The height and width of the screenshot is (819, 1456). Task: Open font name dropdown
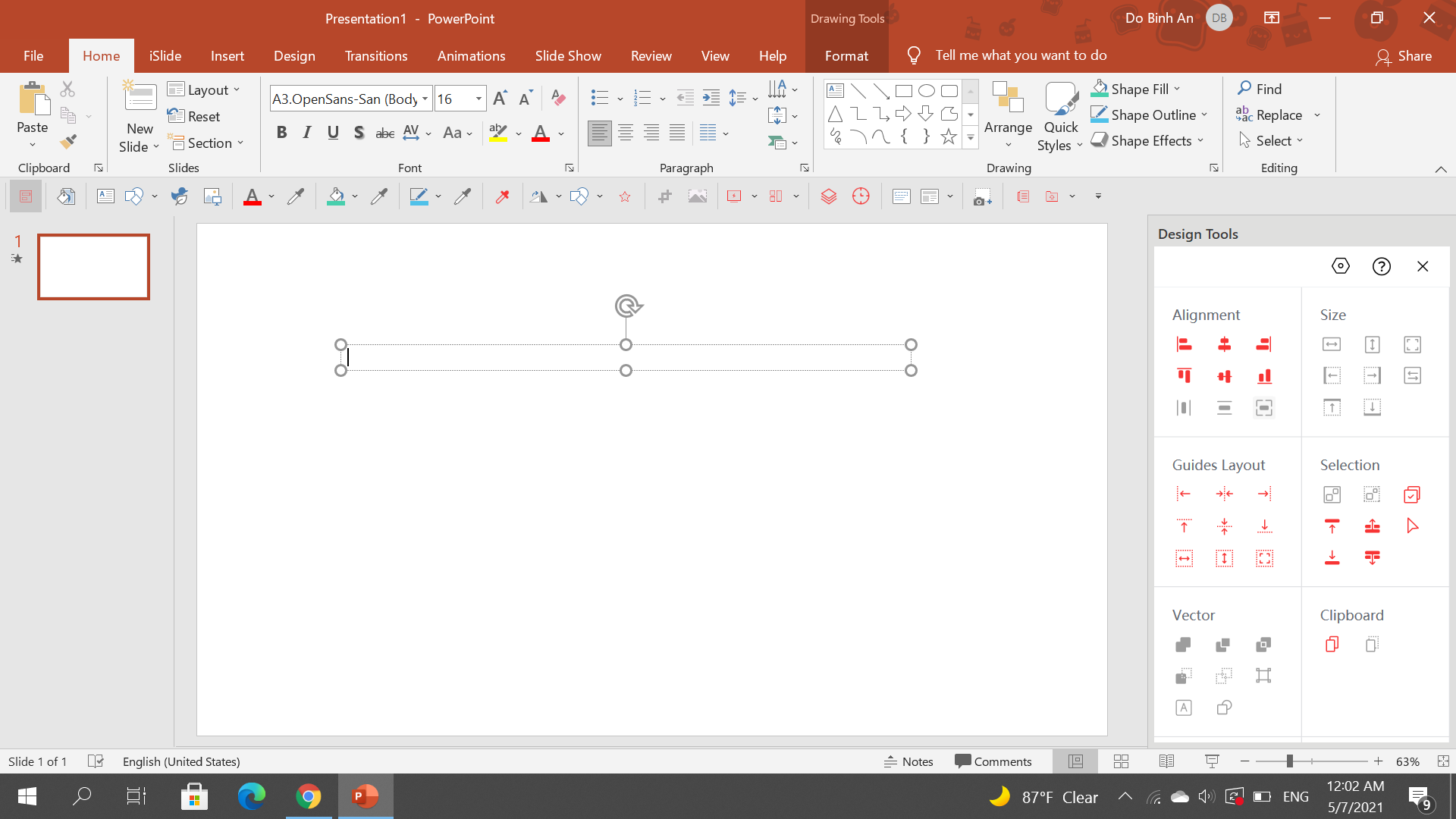point(425,99)
